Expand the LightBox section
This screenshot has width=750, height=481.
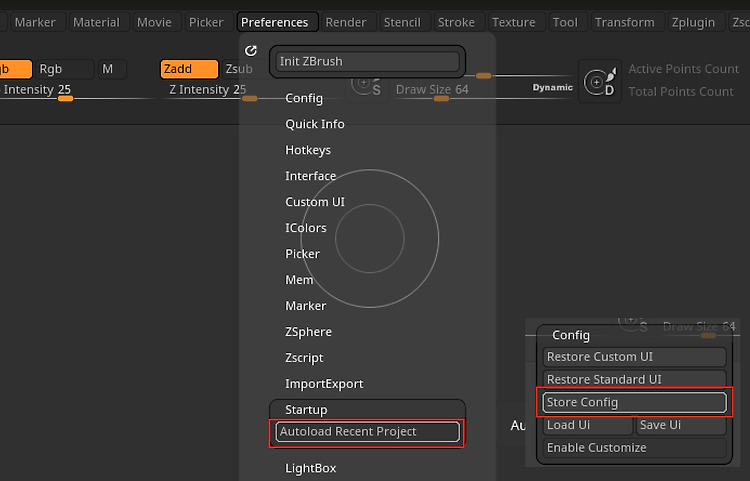click(310, 468)
